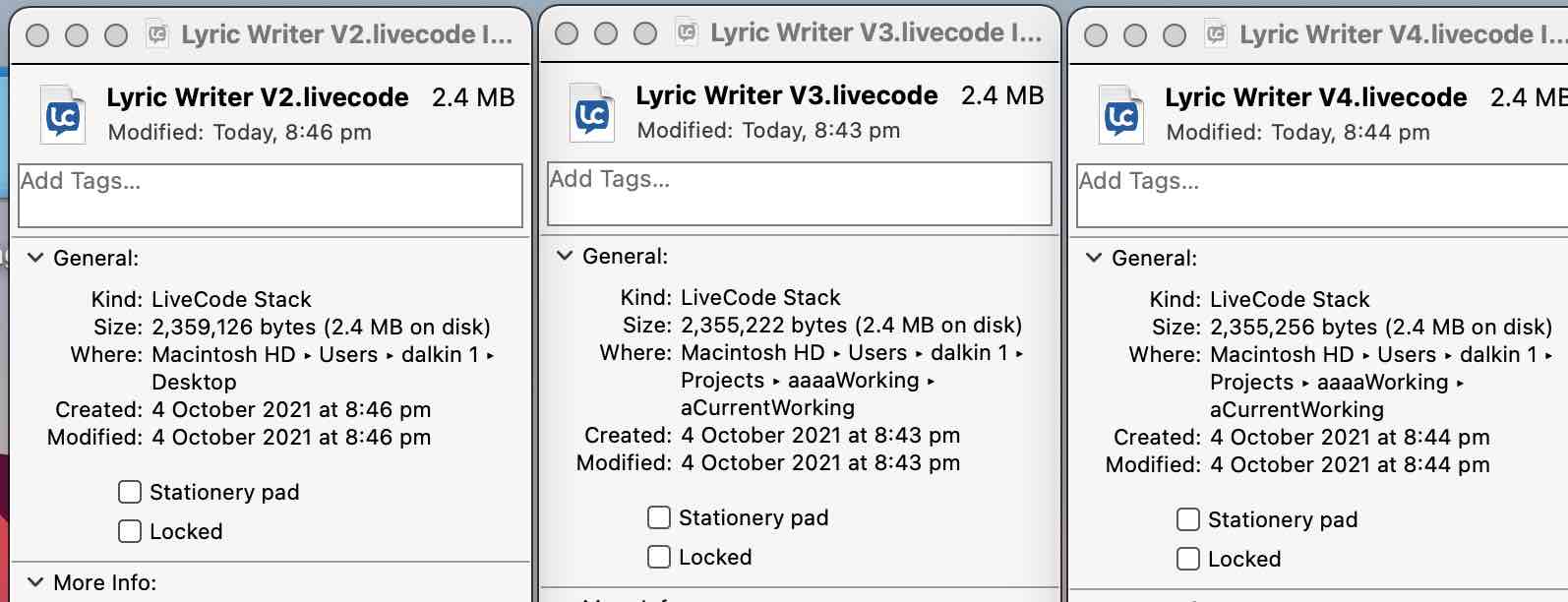Click the LiveCode file icon for Lyric Writer V4

click(1120, 116)
